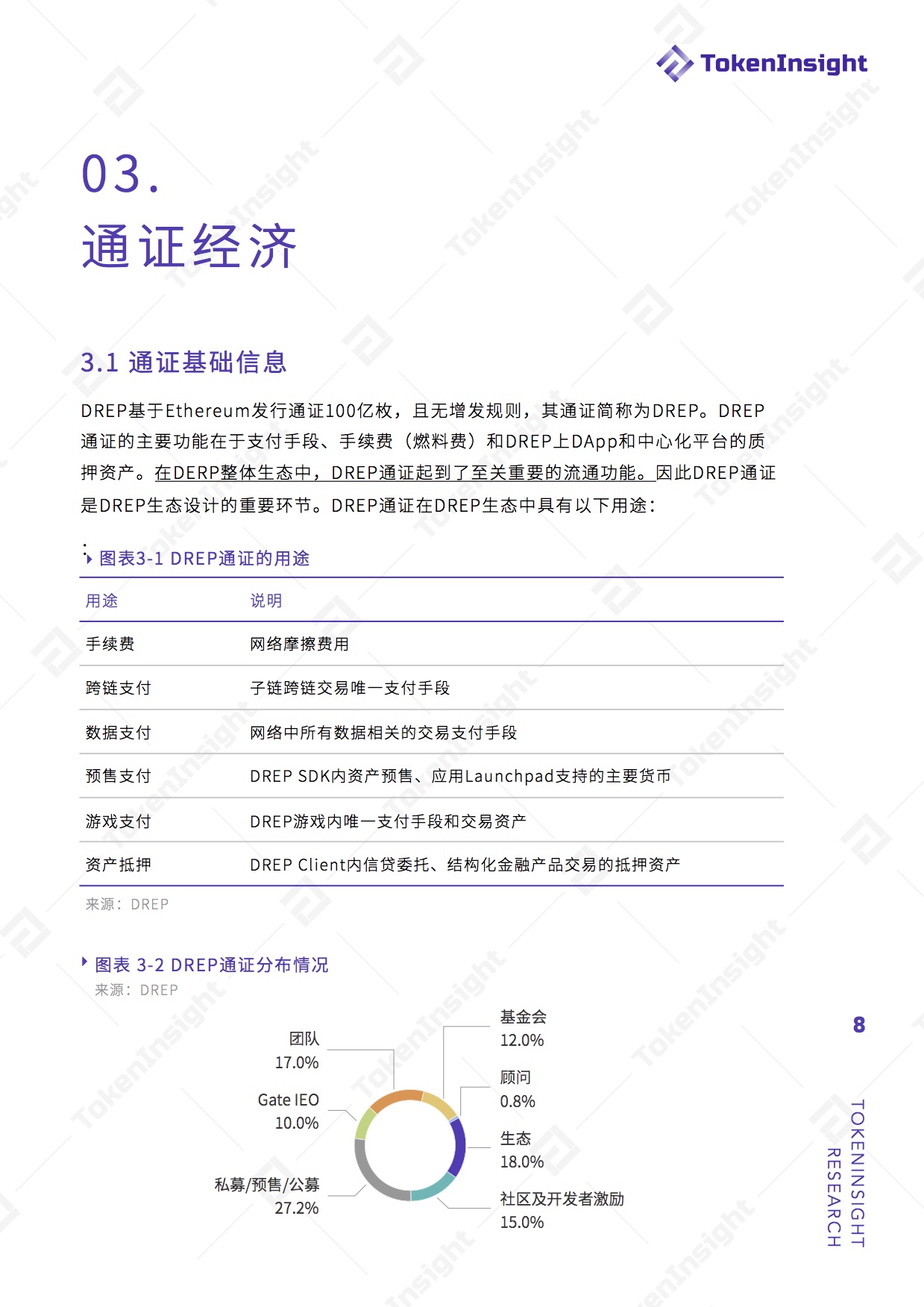Click the TokenInsight logo icon
The image size is (924, 1307).
pyautogui.click(x=674, y=63)
